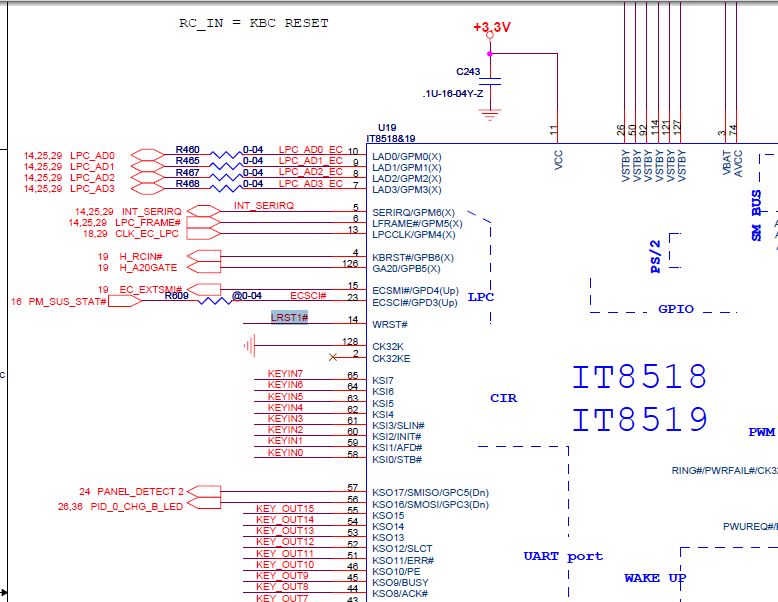Select resistor R609 label
This screenshot has width=778, height=602.
click(177, 296)
